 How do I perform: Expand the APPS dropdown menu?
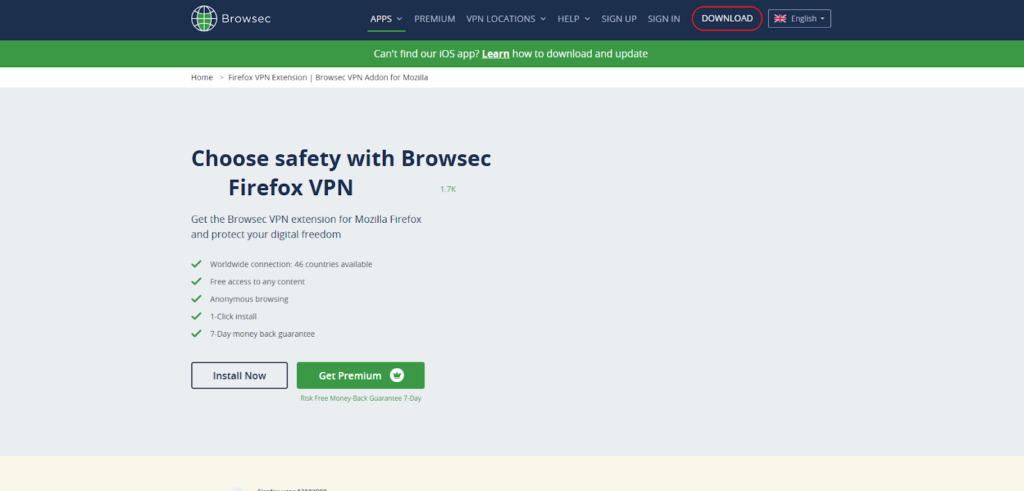[386, 18]
